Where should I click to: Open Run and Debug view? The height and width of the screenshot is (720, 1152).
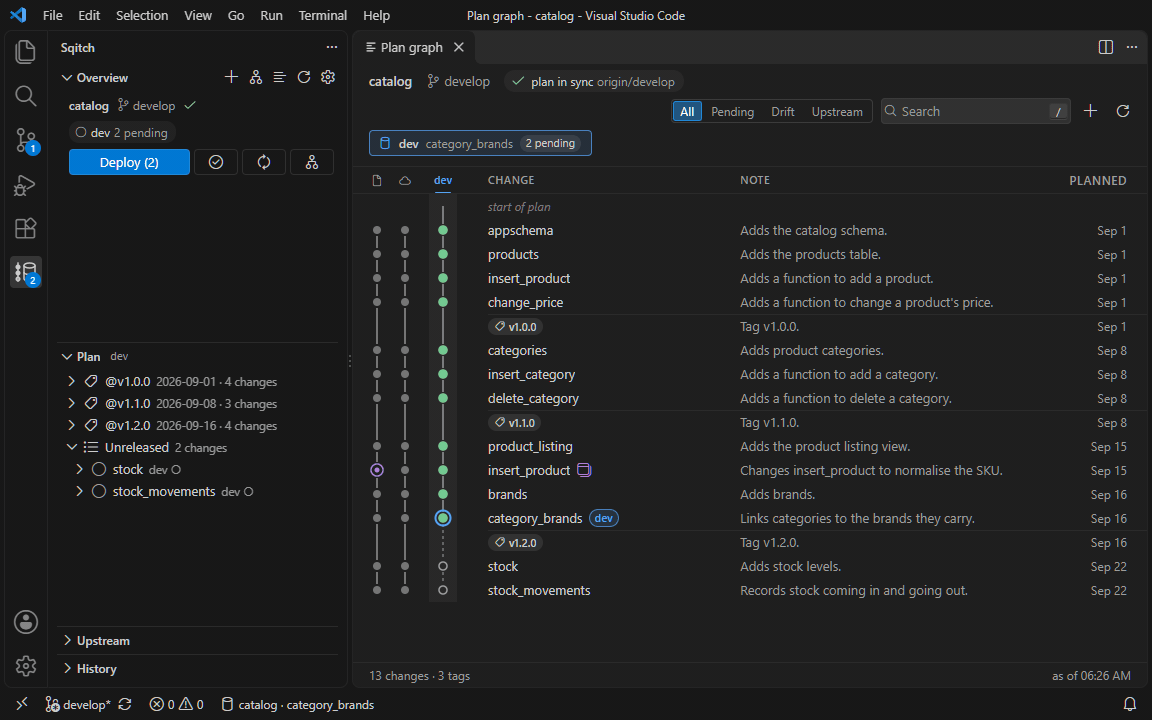tap(26, 184)
